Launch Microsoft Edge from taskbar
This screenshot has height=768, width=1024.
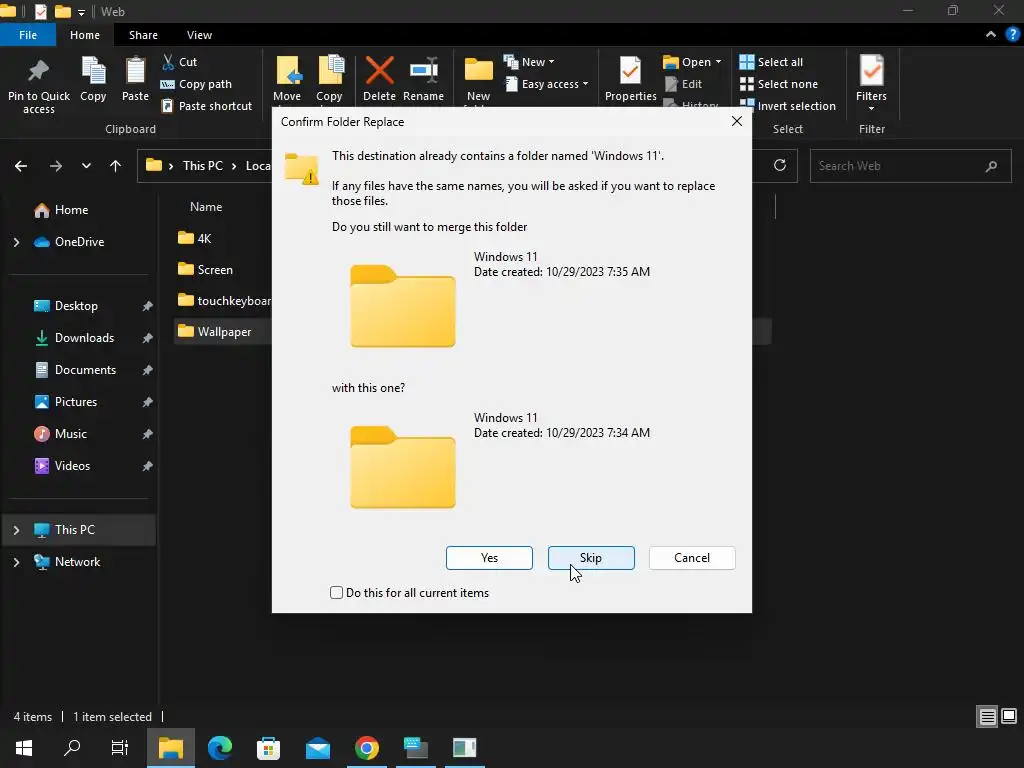pos(219,748)
